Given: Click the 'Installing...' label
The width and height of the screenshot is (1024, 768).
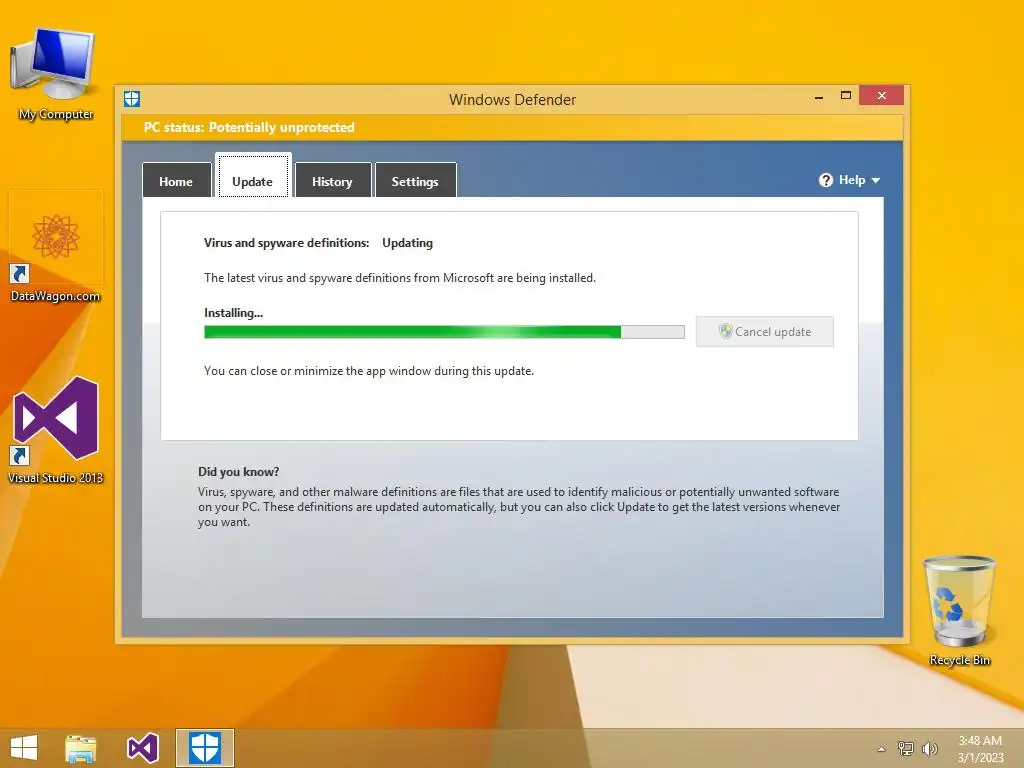Looking at the screenshot, I should tap(233, 313).
